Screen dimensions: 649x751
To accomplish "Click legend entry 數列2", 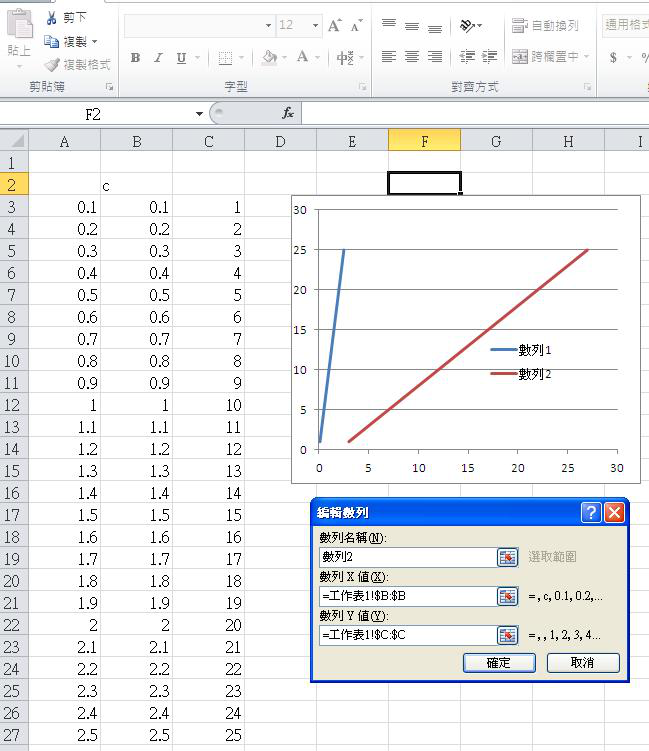I will click(x=521, y=374).
